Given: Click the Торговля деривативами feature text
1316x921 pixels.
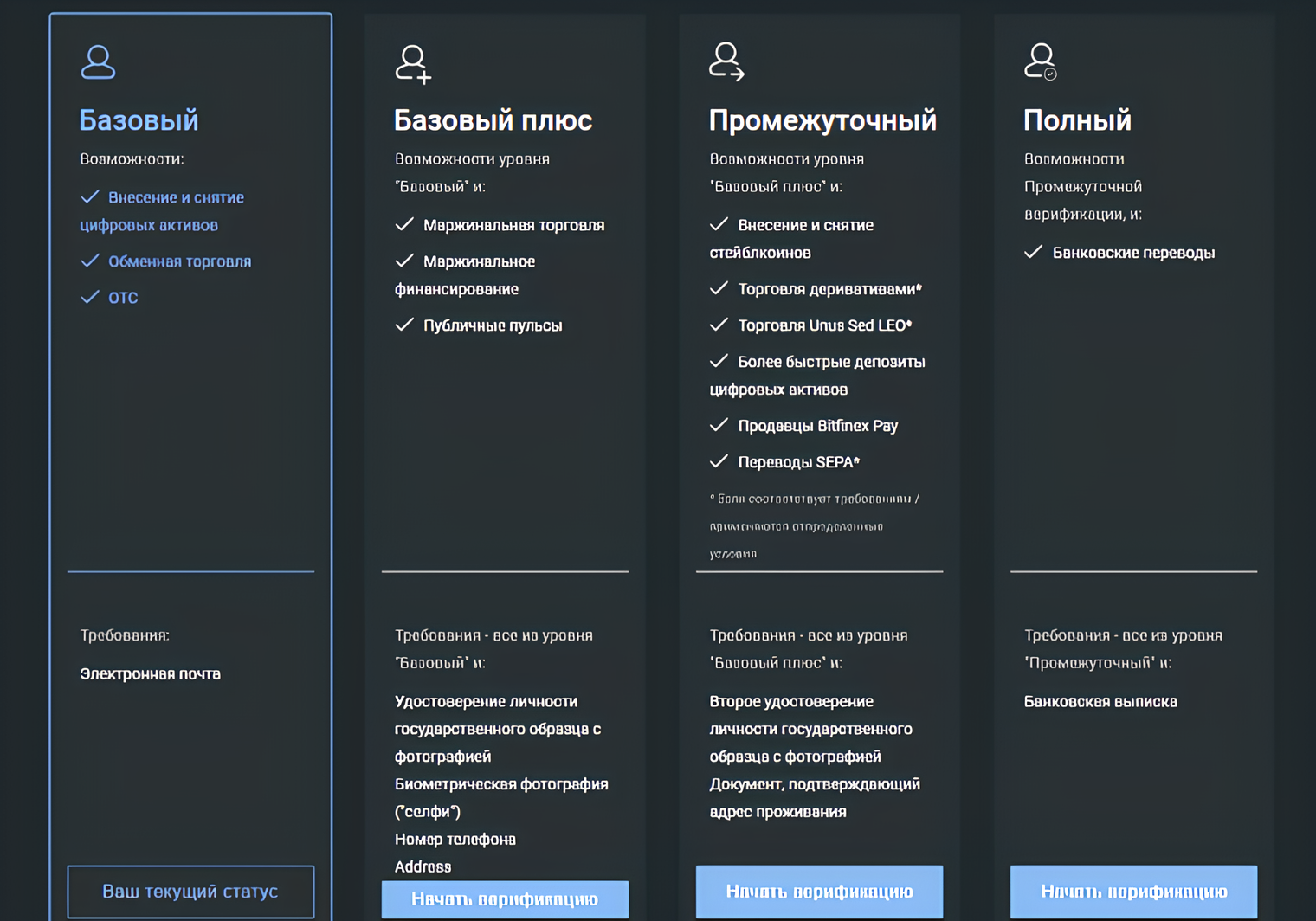Looking at the screenshot, I should (829, 289).
